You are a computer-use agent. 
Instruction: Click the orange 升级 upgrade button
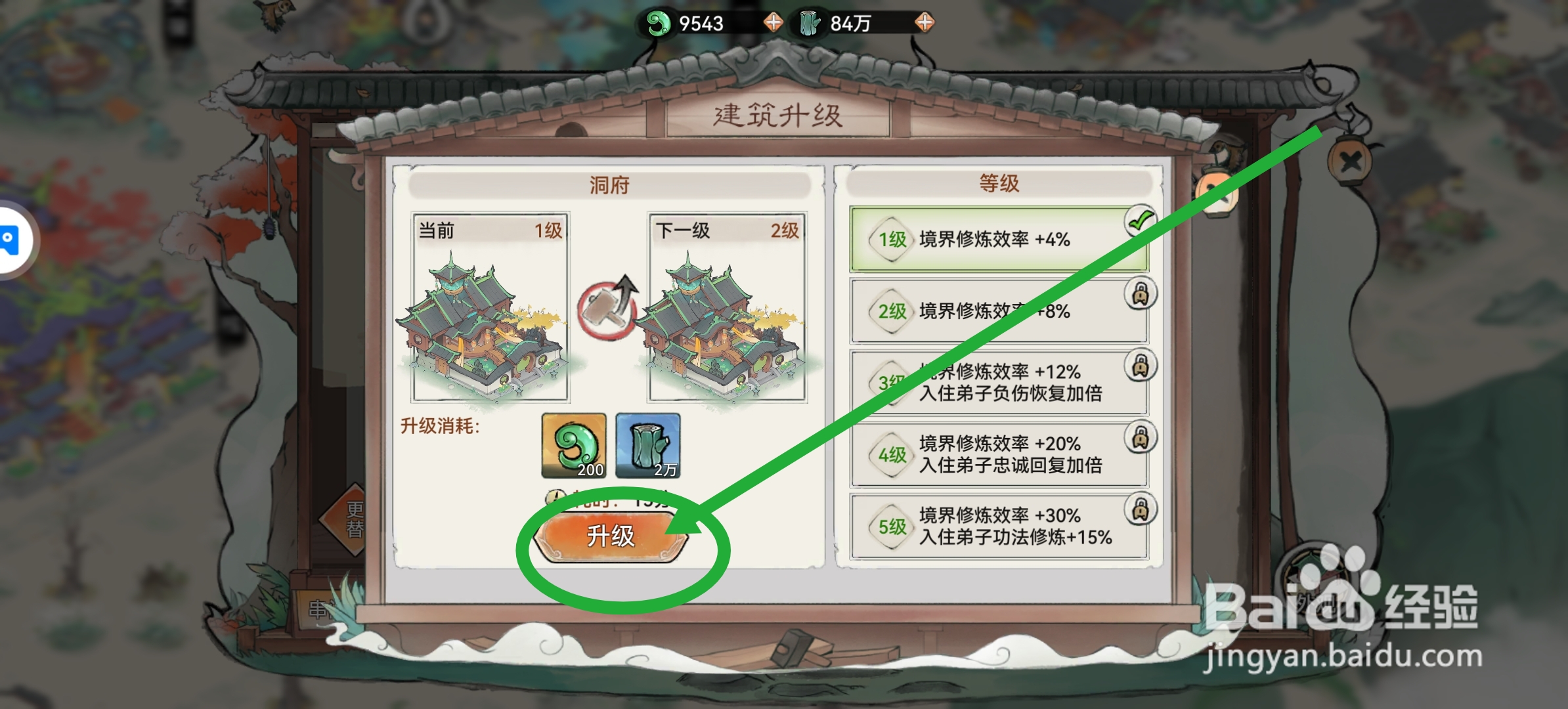(611, 536)
